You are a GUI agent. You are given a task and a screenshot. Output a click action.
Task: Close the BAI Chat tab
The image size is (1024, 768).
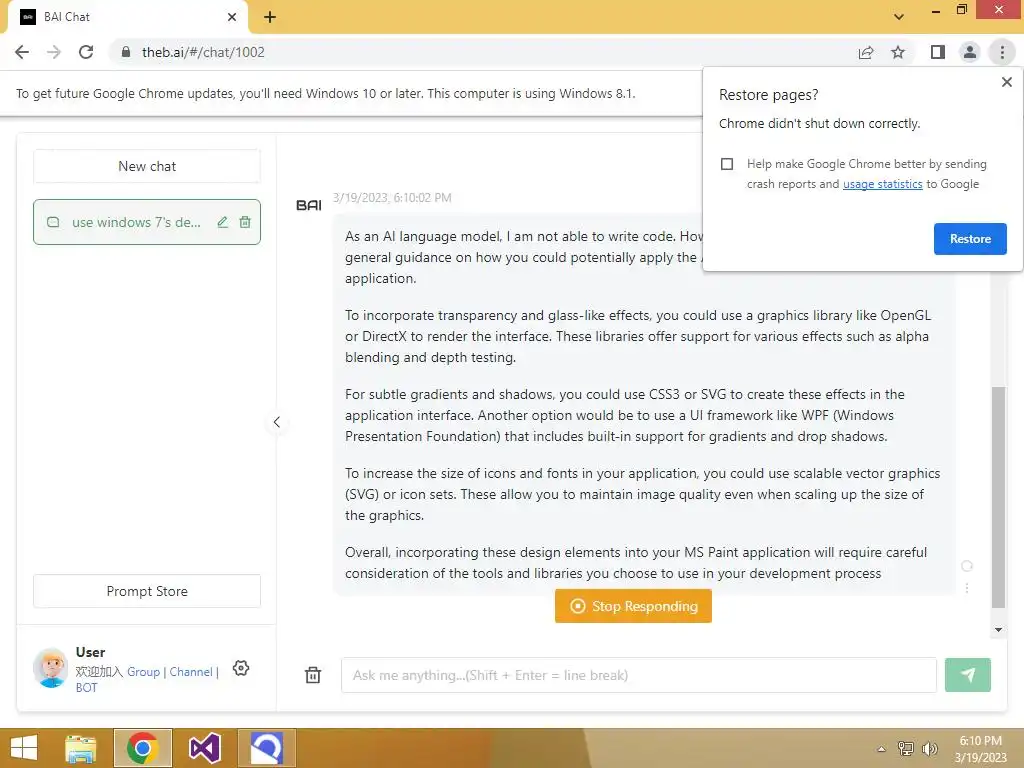coord(232,17)
